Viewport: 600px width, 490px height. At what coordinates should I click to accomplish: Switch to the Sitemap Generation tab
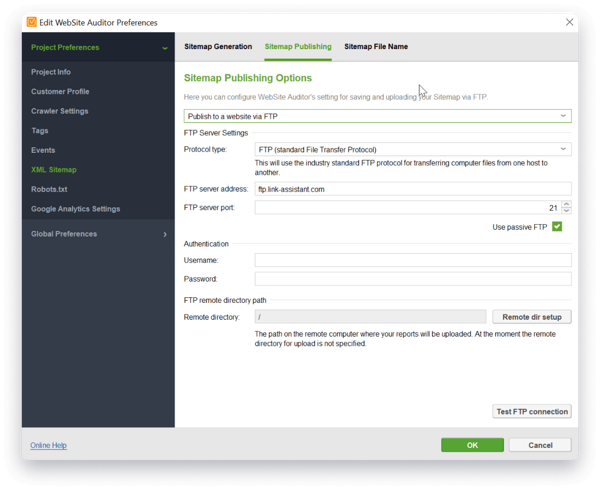tap(218, 47)
